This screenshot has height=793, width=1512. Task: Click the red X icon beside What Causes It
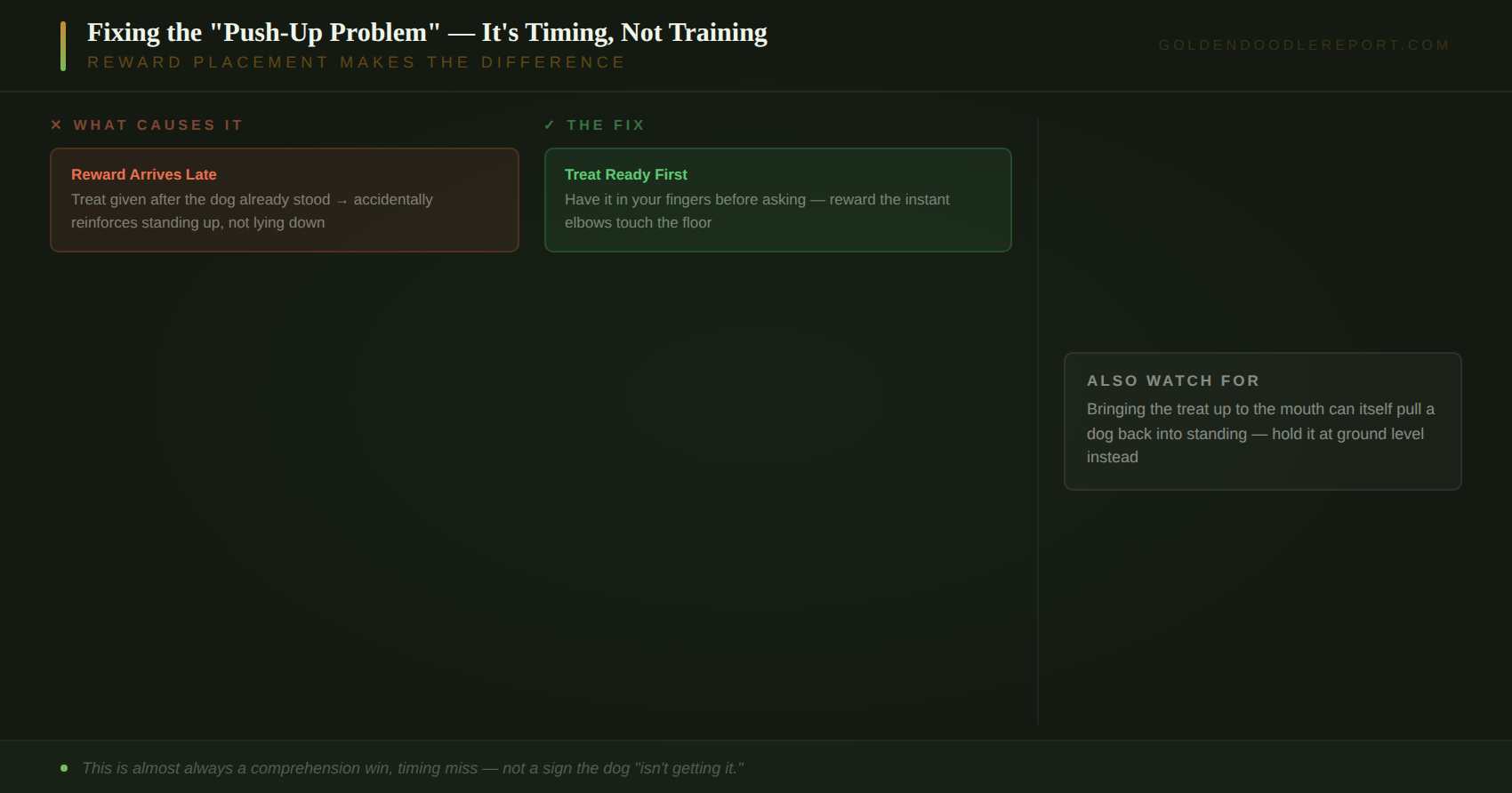(x=56, y=125)
